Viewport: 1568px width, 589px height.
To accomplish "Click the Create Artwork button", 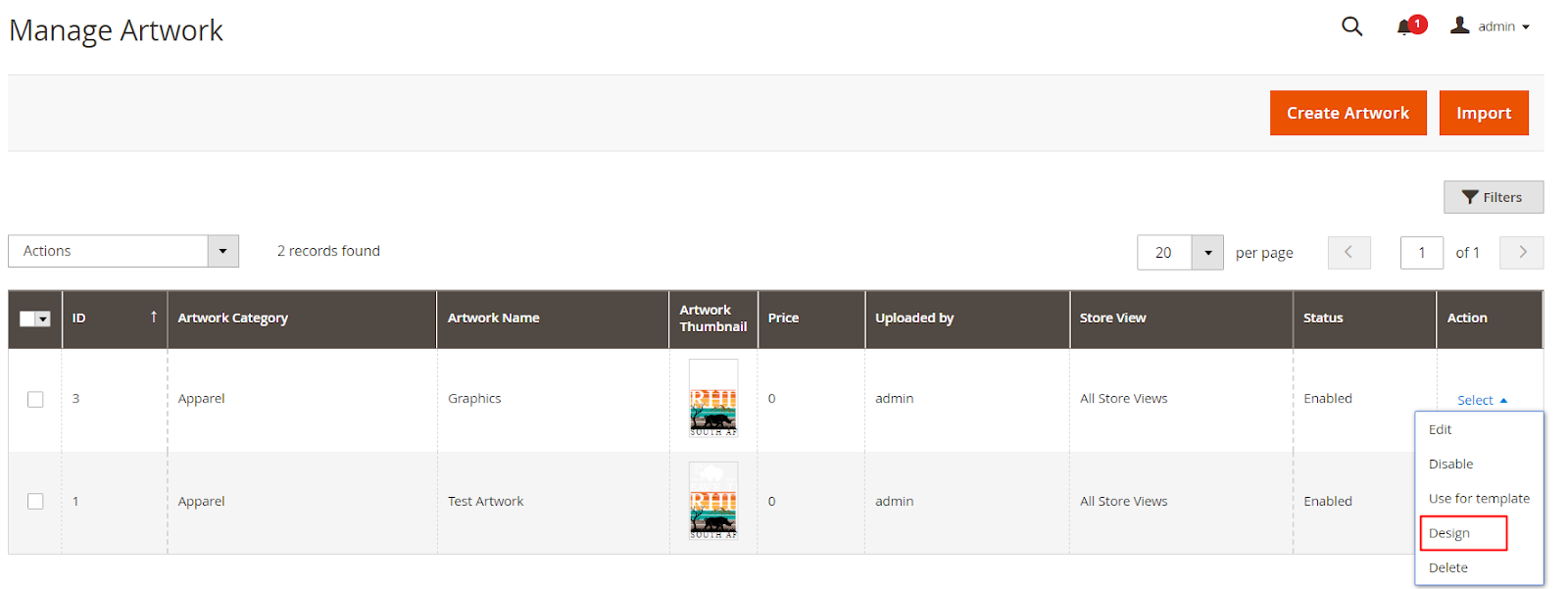I will (1347, 113).
